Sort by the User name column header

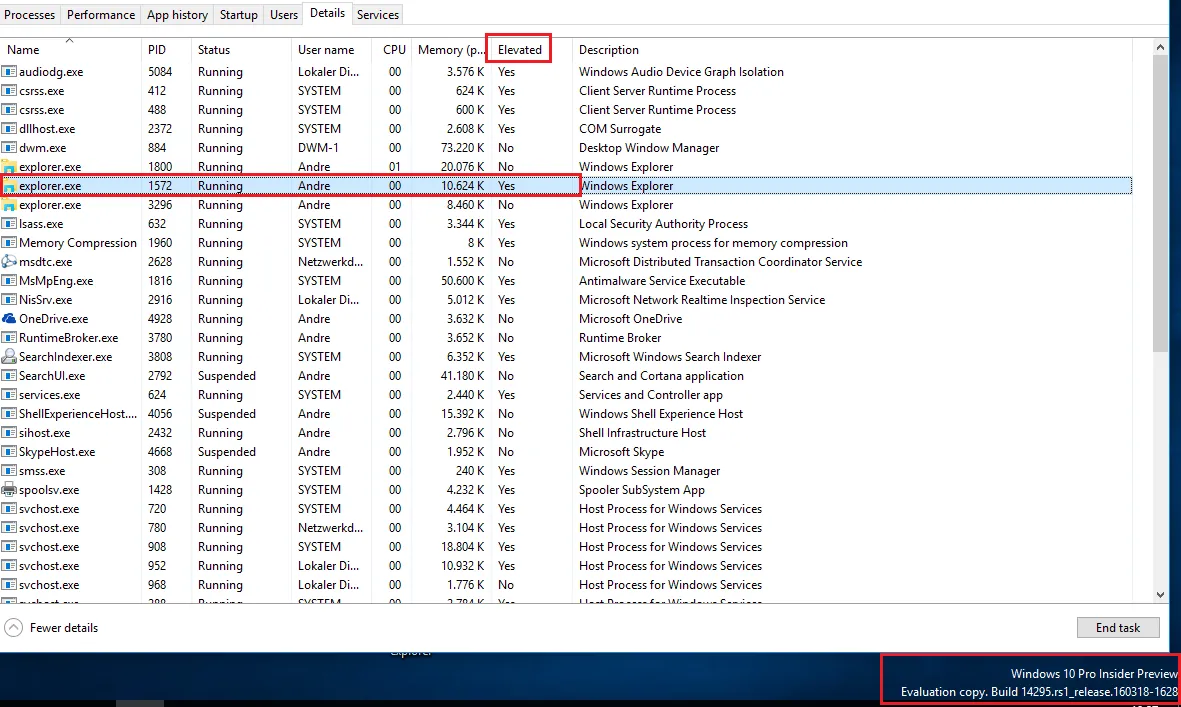pyautogui.click(x=331, y=50)
